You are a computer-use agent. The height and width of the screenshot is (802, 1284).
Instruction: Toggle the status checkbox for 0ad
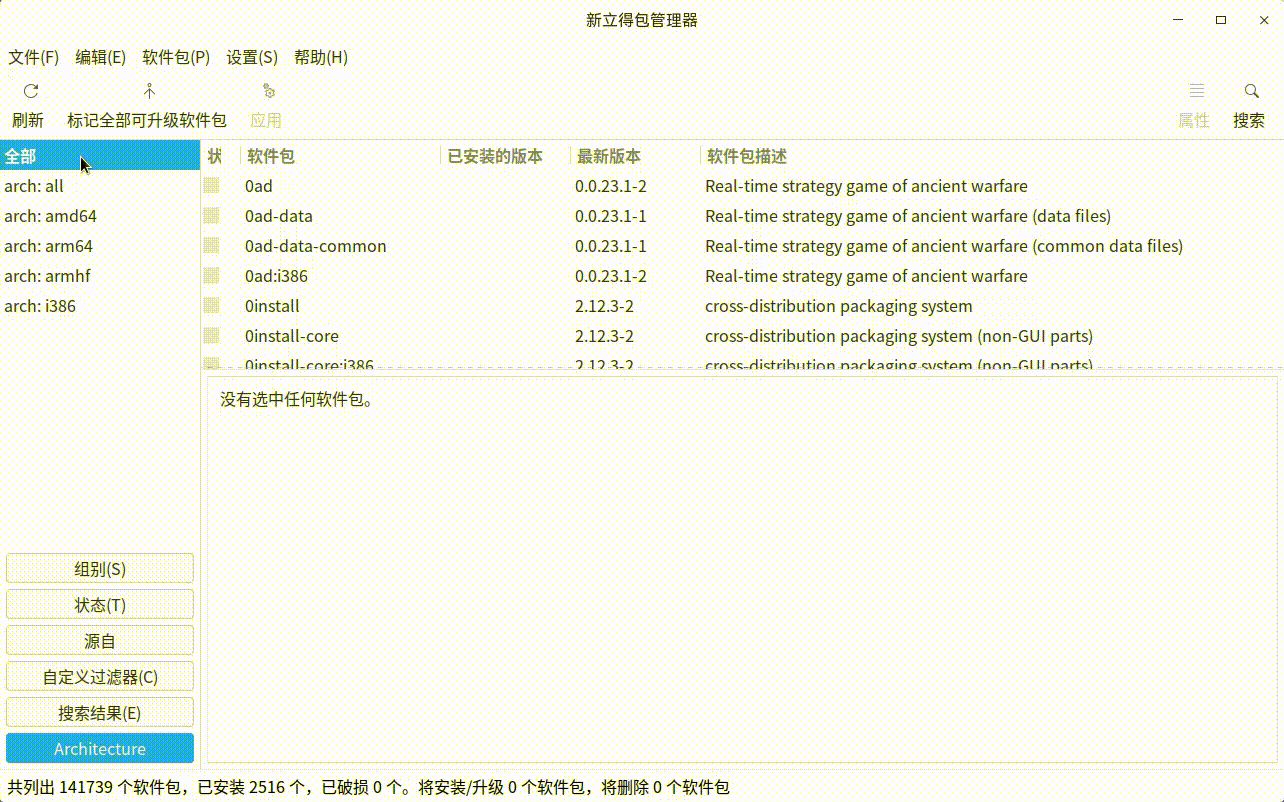[x=212, y=186]
